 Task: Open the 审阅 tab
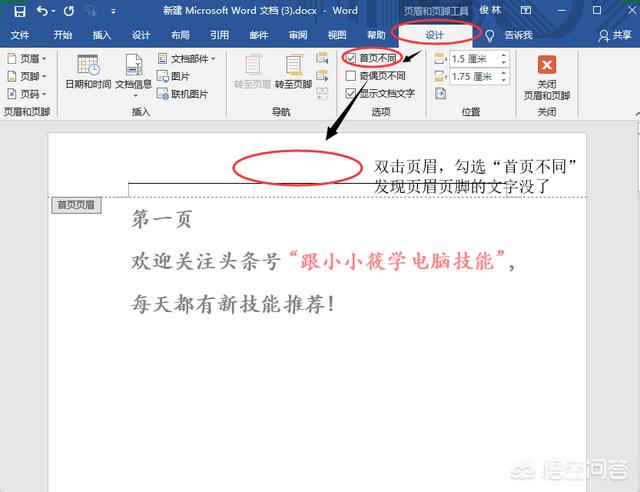coord(298,35)
